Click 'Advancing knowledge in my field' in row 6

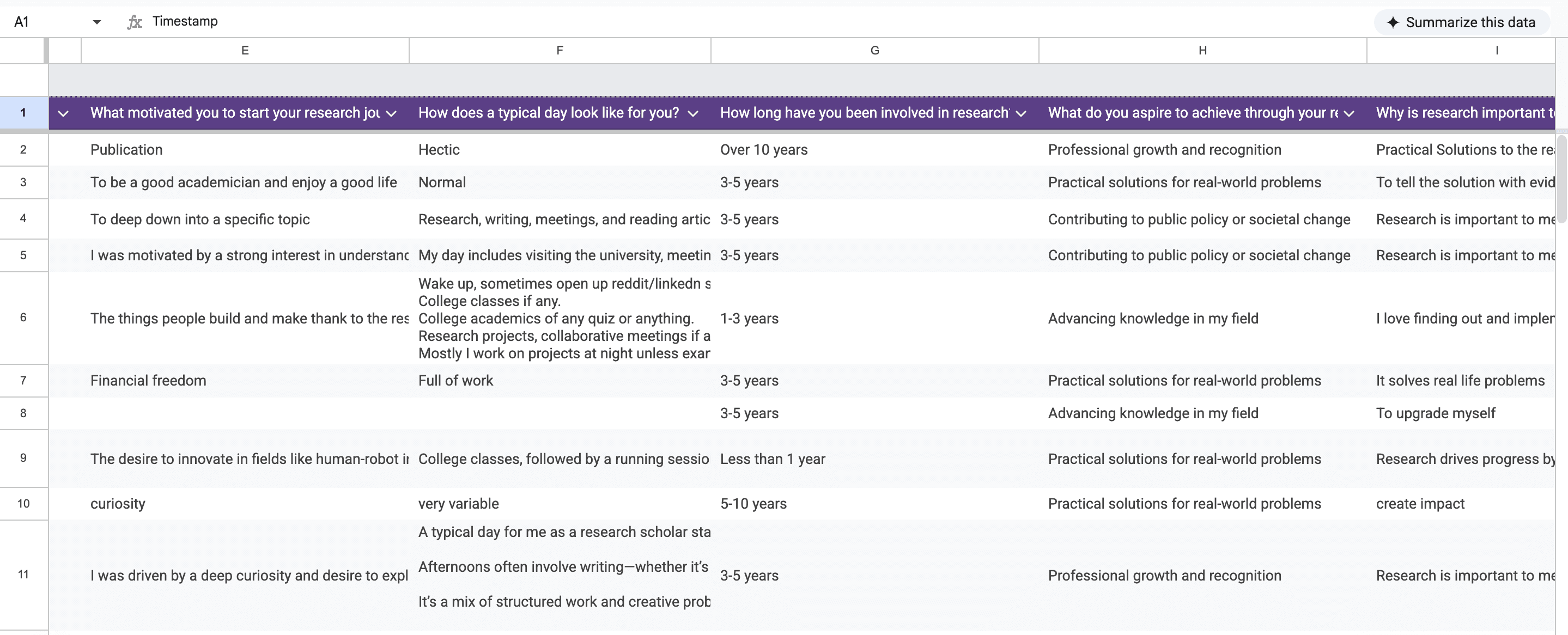[1203, 318]
